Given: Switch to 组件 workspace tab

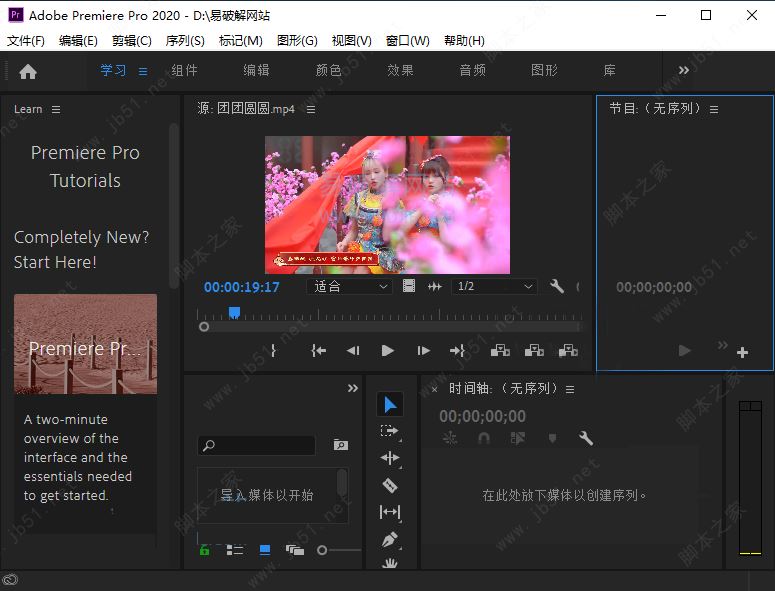Looking at the screenshot, I should tap(184, 70).
